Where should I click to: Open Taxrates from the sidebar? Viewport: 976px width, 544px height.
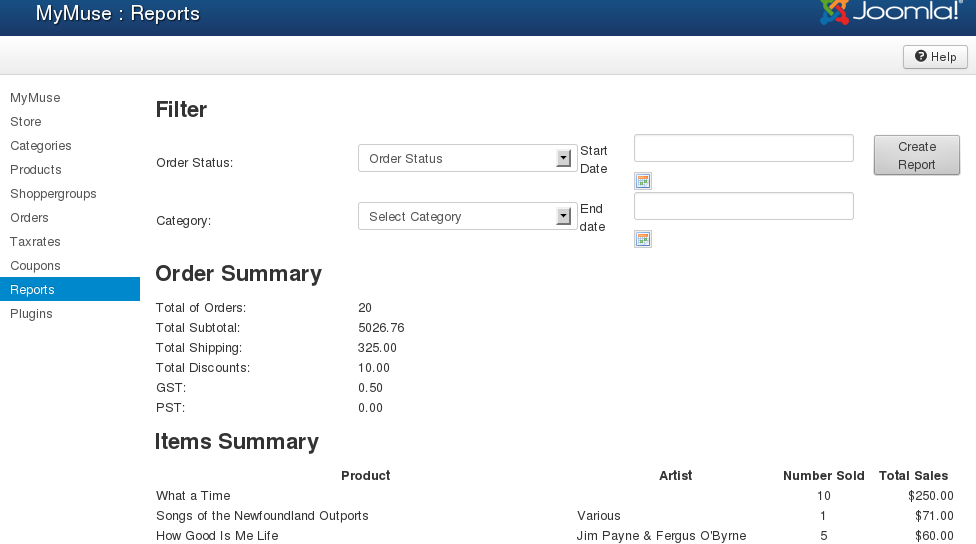coord(35,242)
